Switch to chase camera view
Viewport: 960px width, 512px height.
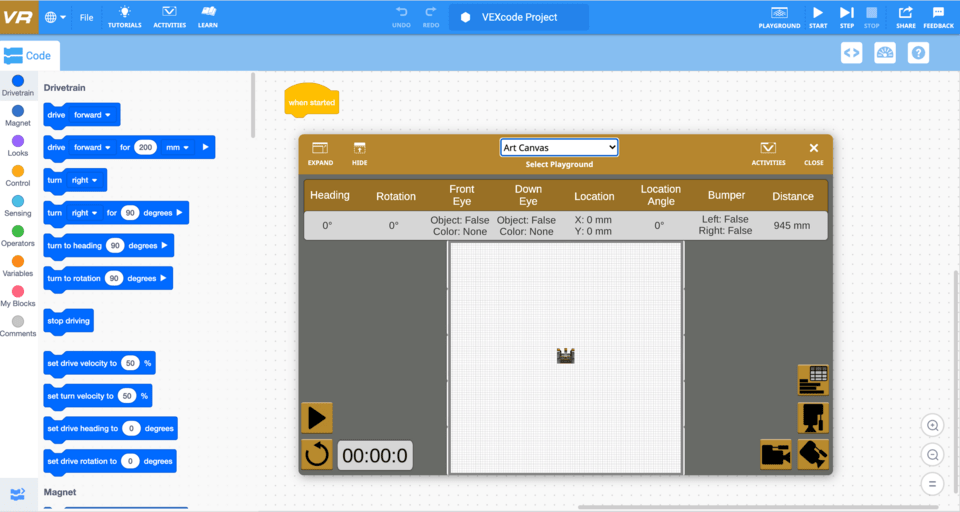[776, 454]
